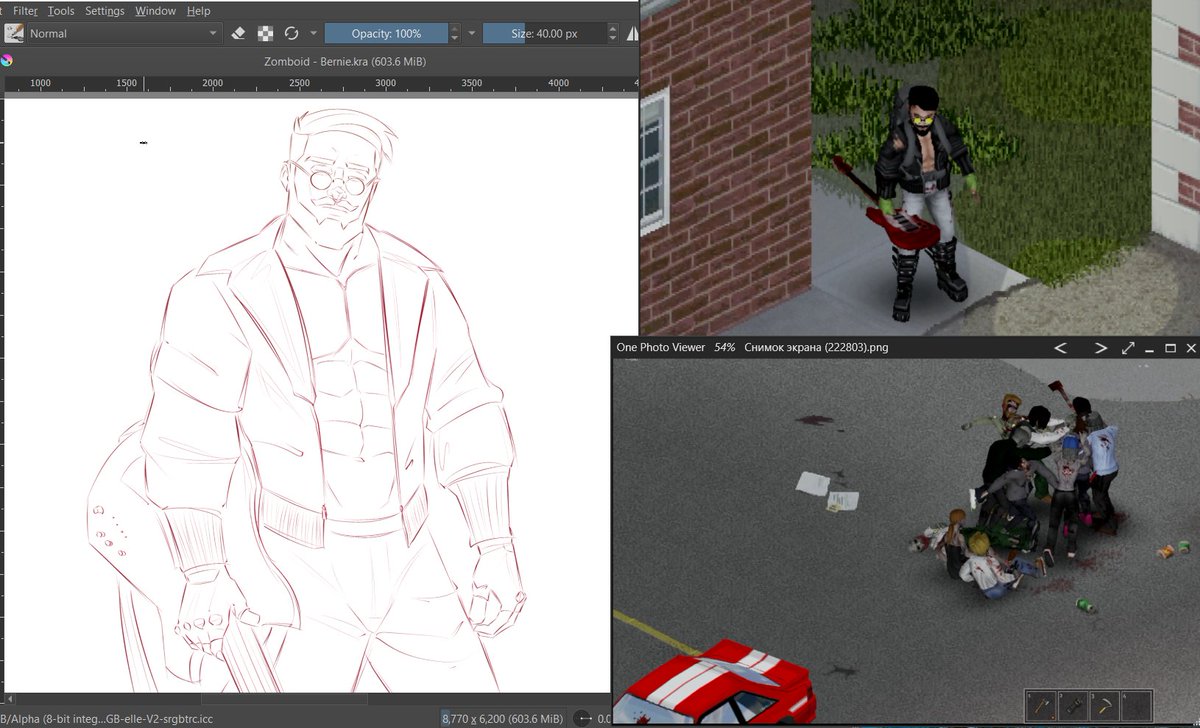The height and width of the screenshot is (728, 1200).
Task: Close the One Photo Viewer window
Action: 1190,347
